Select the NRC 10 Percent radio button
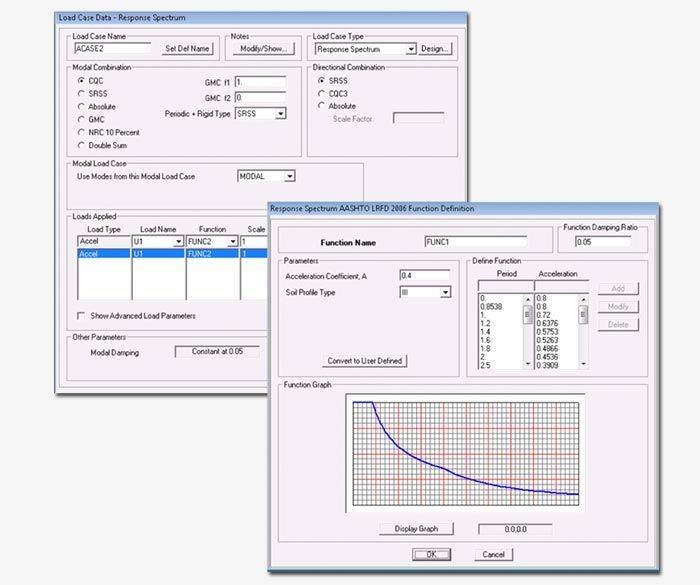This screenshot has width=700, height=585. tap(81, 132)
